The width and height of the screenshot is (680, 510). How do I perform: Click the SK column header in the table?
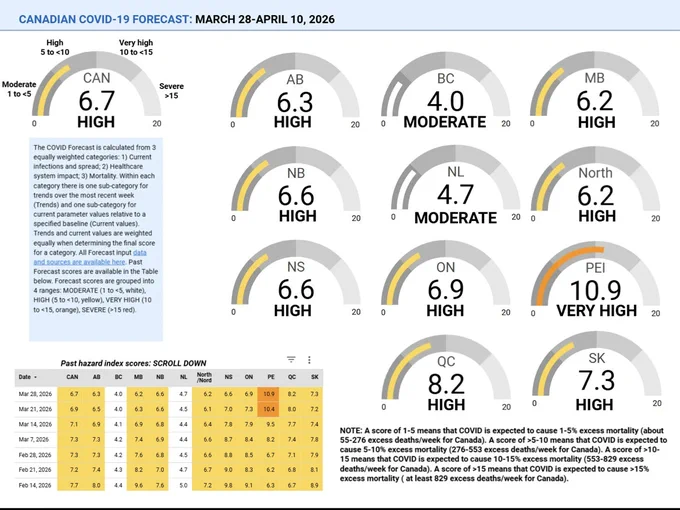(x=315, y=377)
